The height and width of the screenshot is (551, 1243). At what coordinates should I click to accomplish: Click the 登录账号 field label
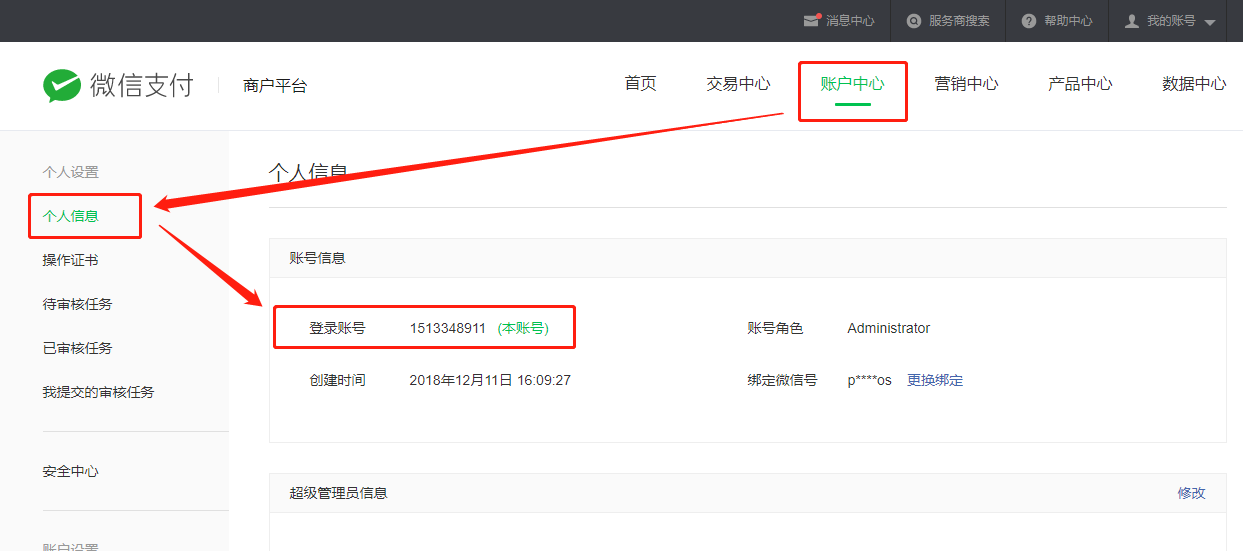(x=337, y=328)
